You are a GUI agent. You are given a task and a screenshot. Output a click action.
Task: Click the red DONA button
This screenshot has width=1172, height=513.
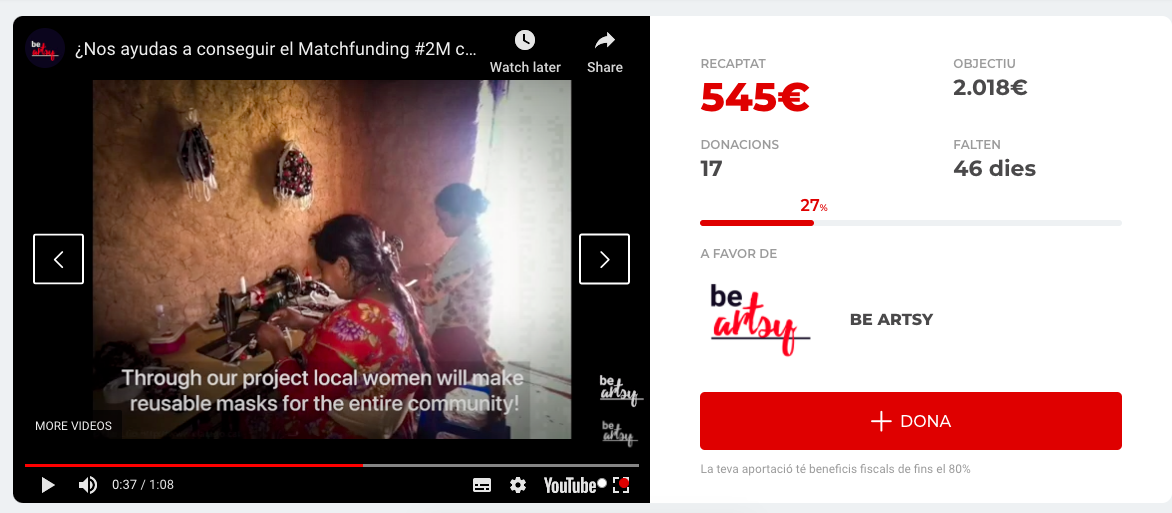(x=910, y=421)
